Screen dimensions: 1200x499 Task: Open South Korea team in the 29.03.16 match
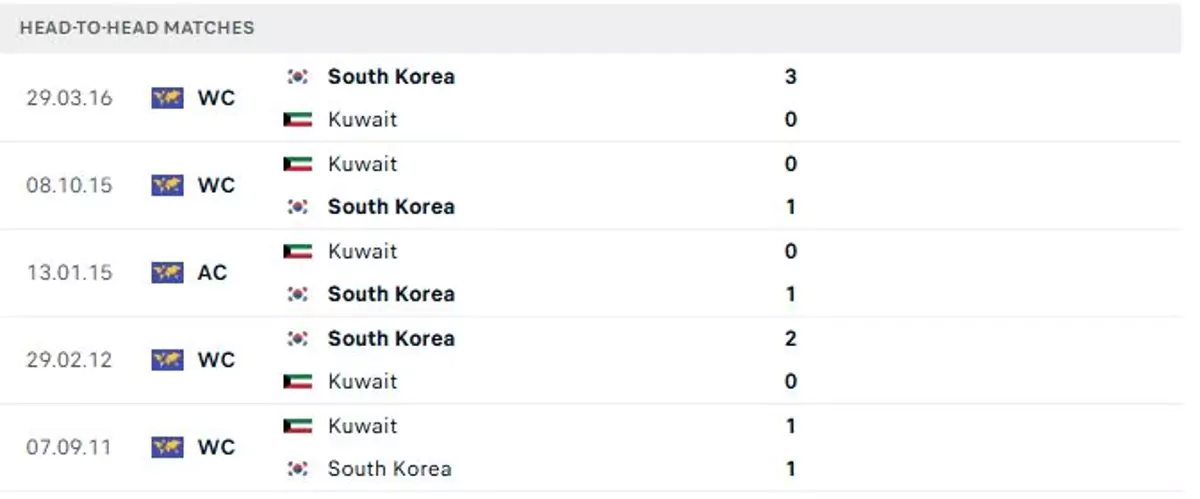pos(391,77)
